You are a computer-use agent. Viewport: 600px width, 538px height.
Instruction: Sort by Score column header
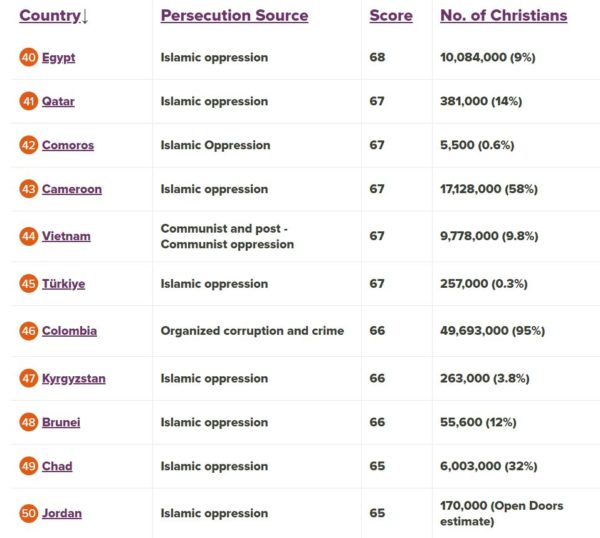pyautogui.click(x=390, y=16)
